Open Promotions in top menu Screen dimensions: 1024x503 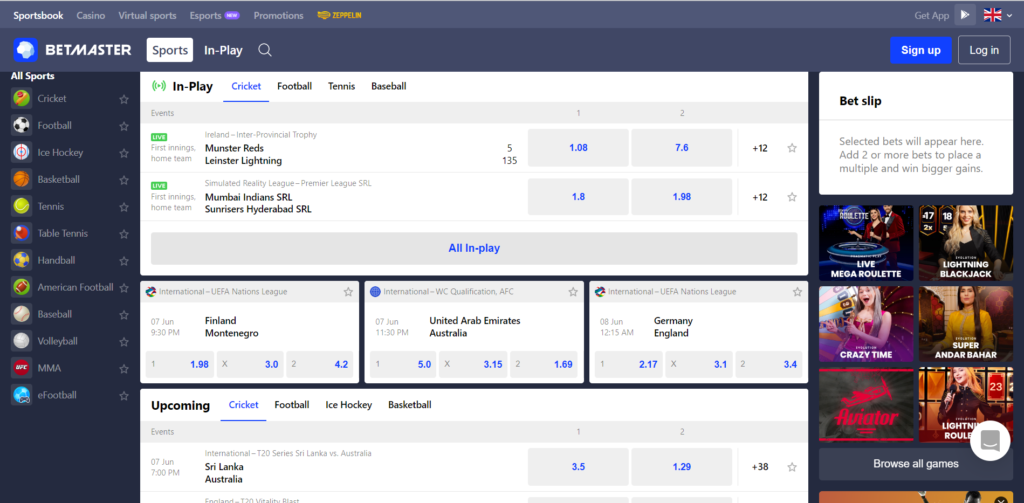tap(278, 15)
